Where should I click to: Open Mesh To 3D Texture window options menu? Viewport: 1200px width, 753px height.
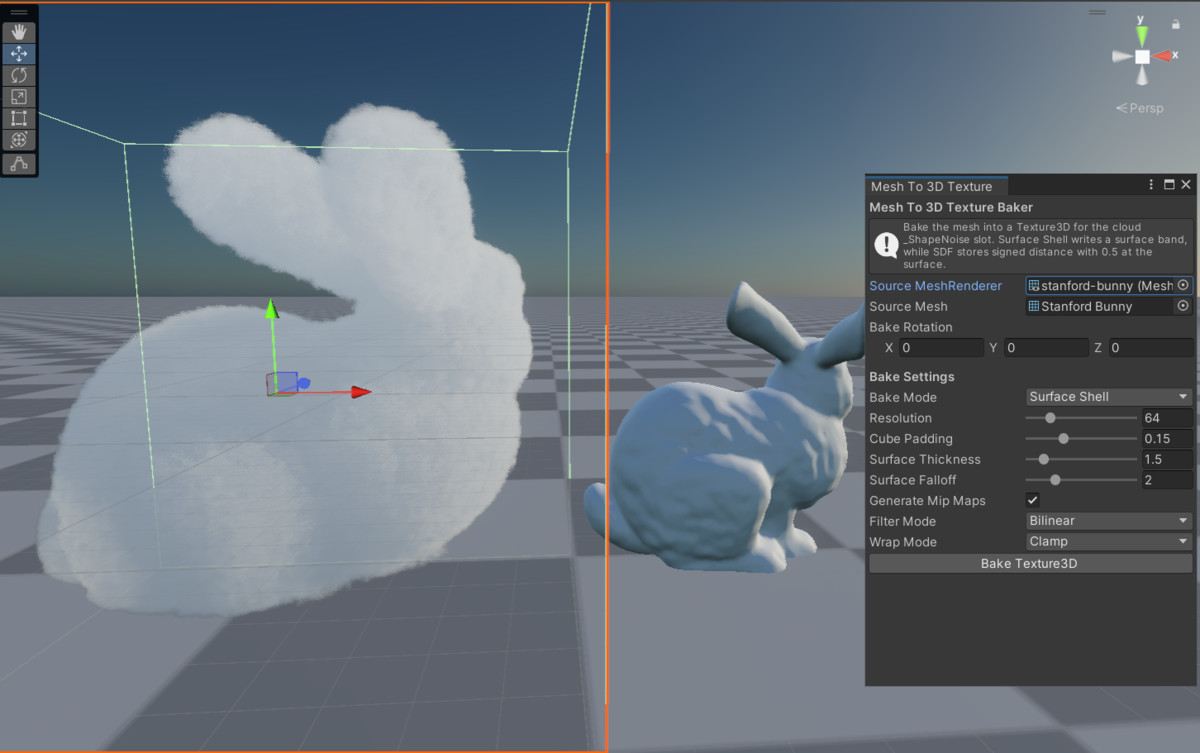(1152, 185)
